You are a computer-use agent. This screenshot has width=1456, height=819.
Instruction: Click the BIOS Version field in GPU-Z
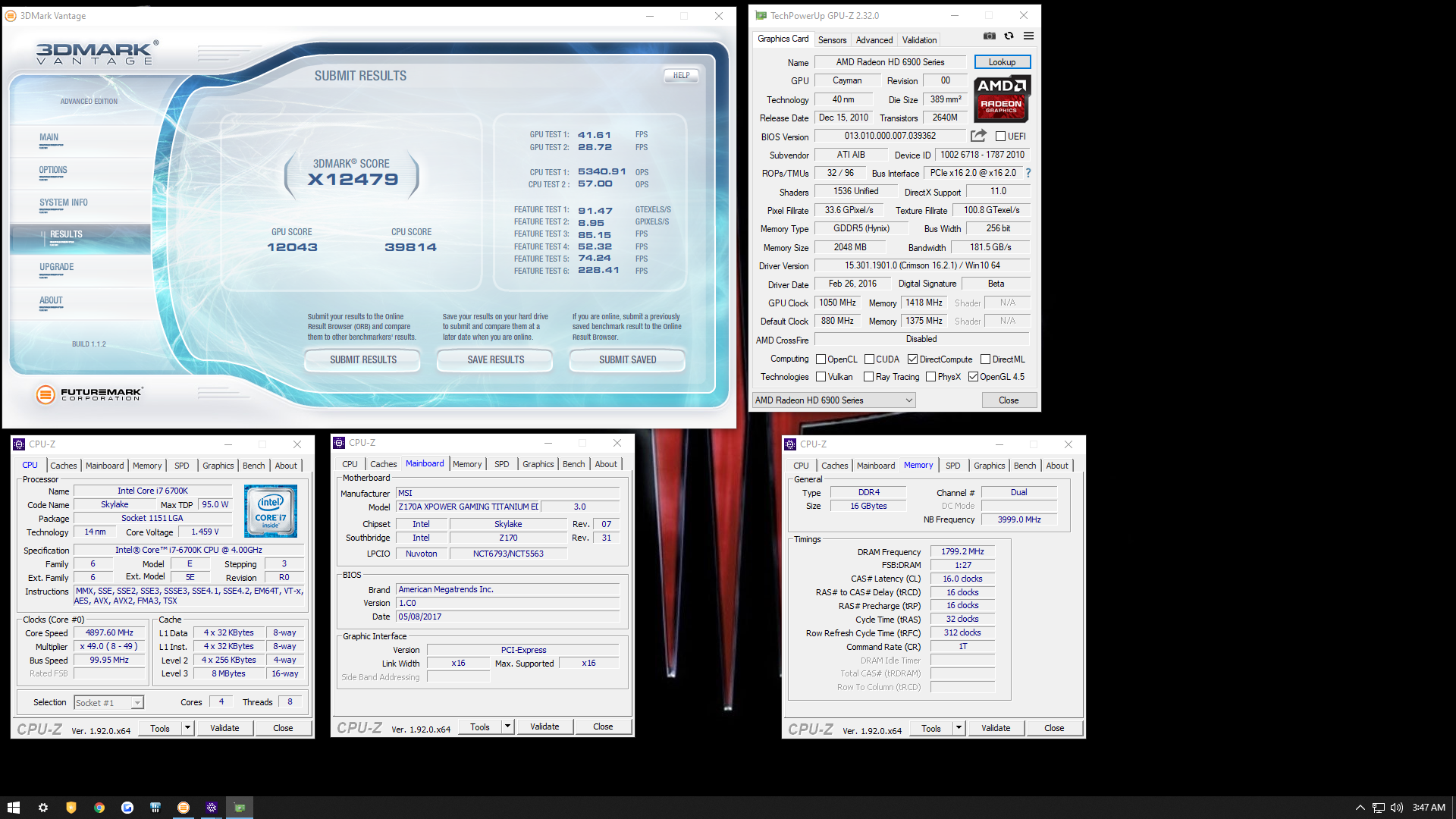(x=890, y=136)
